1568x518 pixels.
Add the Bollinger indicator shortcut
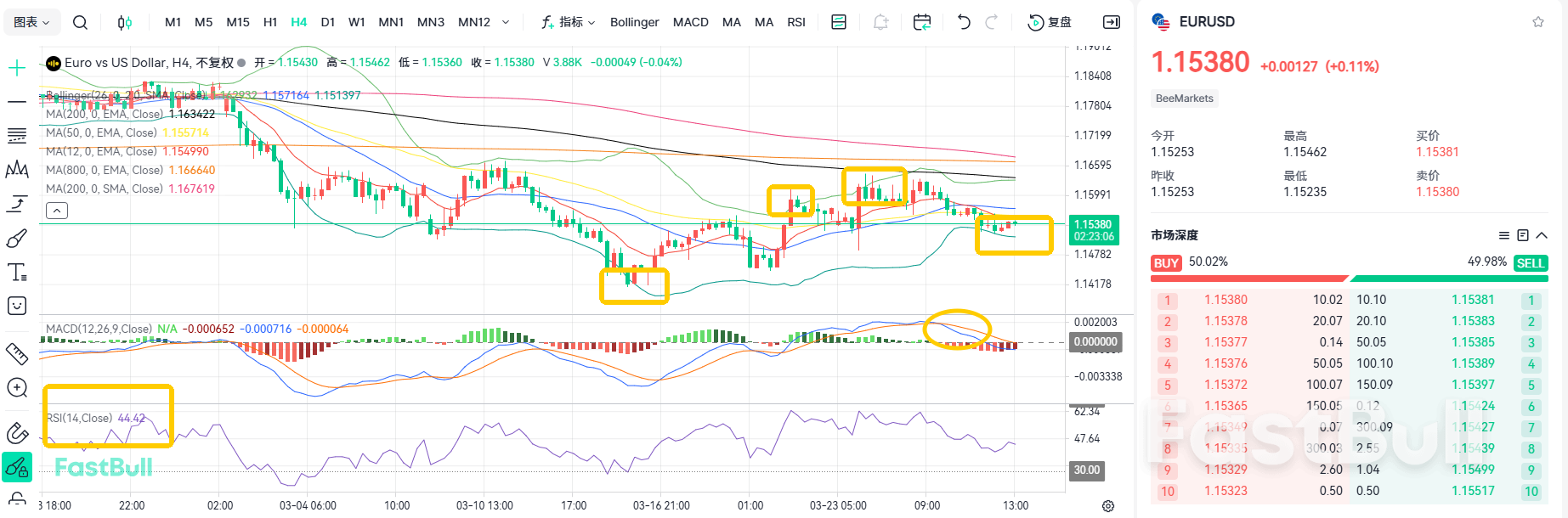[x=635, y=22]
